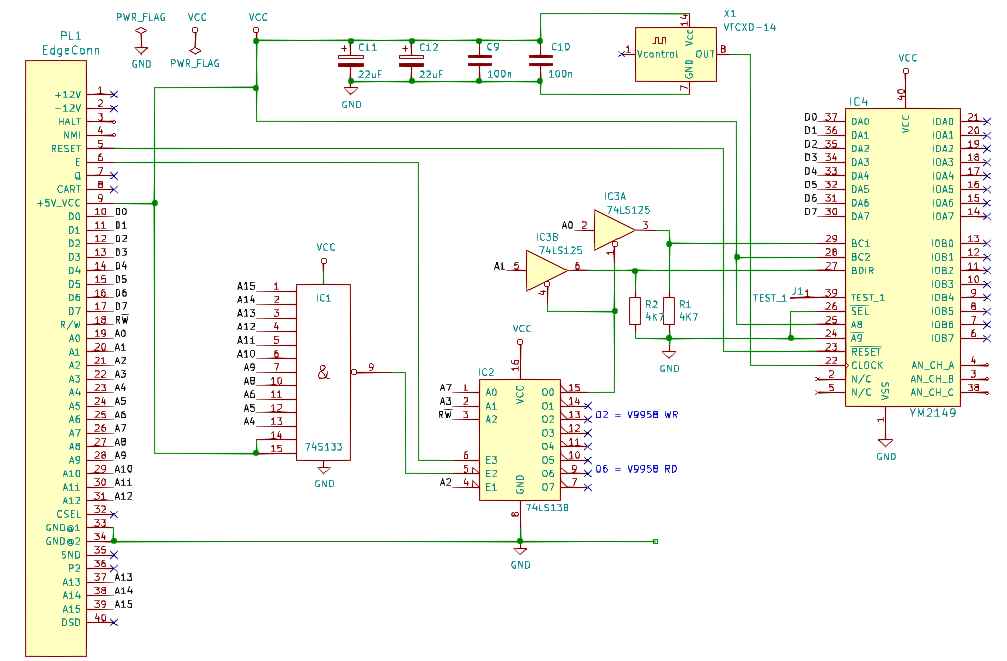Click the '74S133' part value text
The height and width of the screenshot is (661, 1007).
[x=324, y=447]
